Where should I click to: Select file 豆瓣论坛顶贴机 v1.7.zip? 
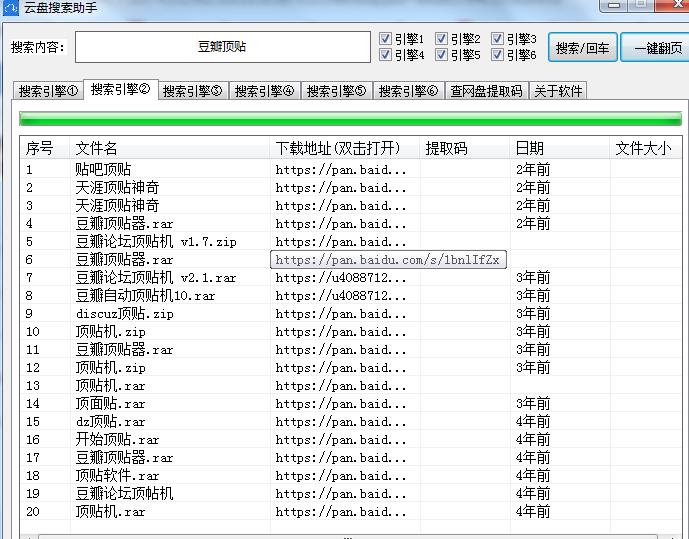pyautogui.click(x=156, y=242)
